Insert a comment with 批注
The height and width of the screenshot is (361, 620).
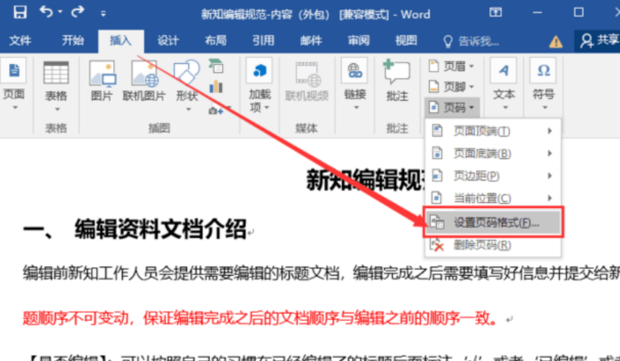tap(397, 80)
